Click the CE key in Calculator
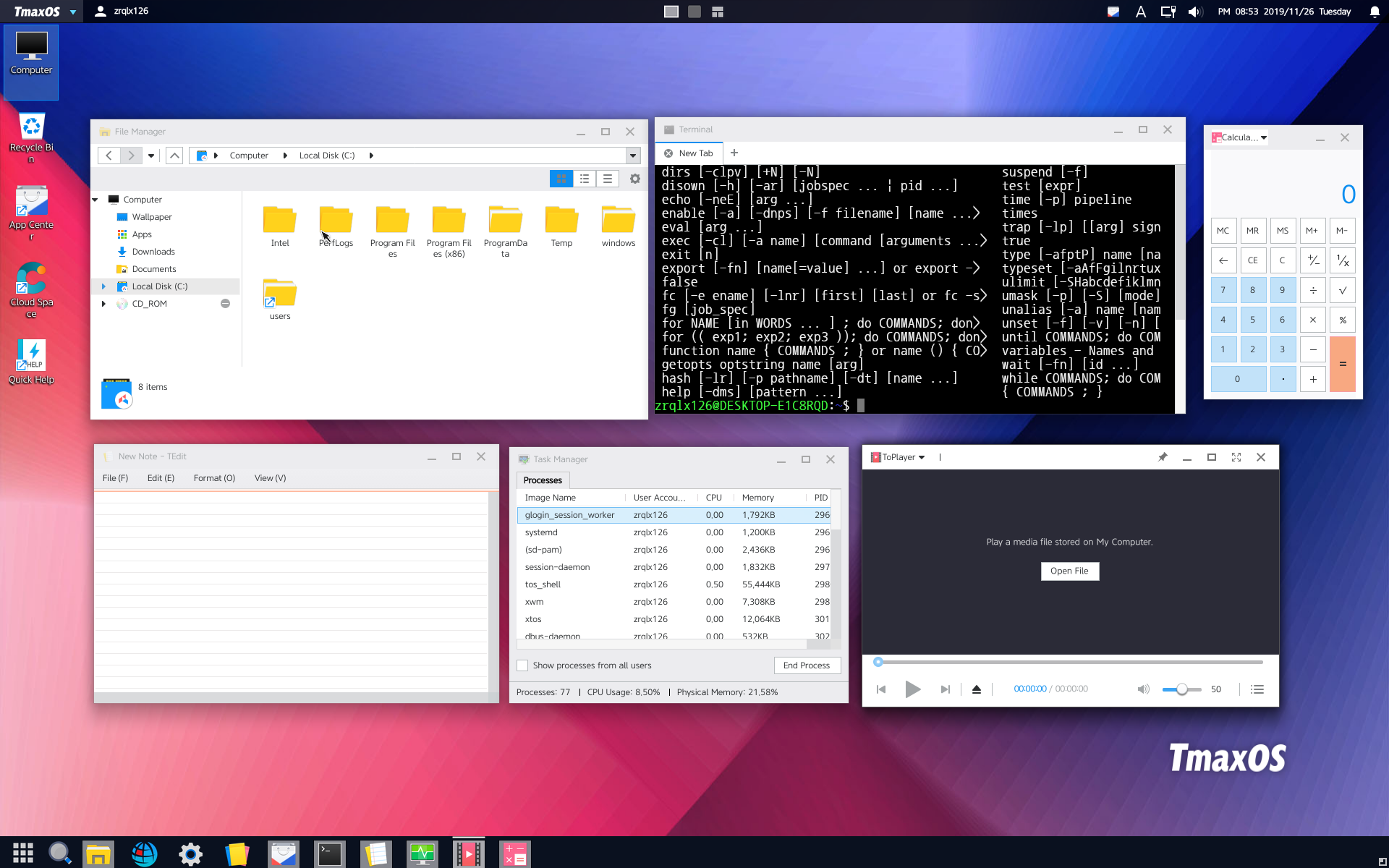 [1253, 260]
